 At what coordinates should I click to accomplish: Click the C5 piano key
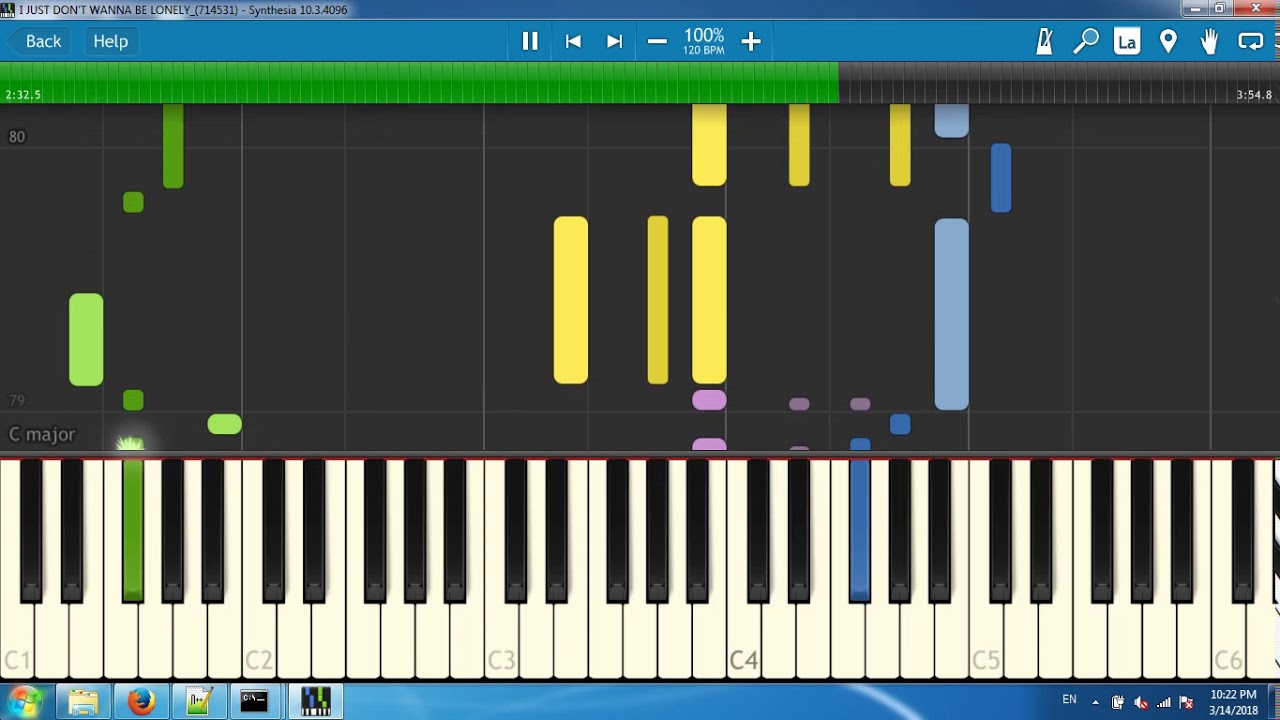(x=986, y=640)
